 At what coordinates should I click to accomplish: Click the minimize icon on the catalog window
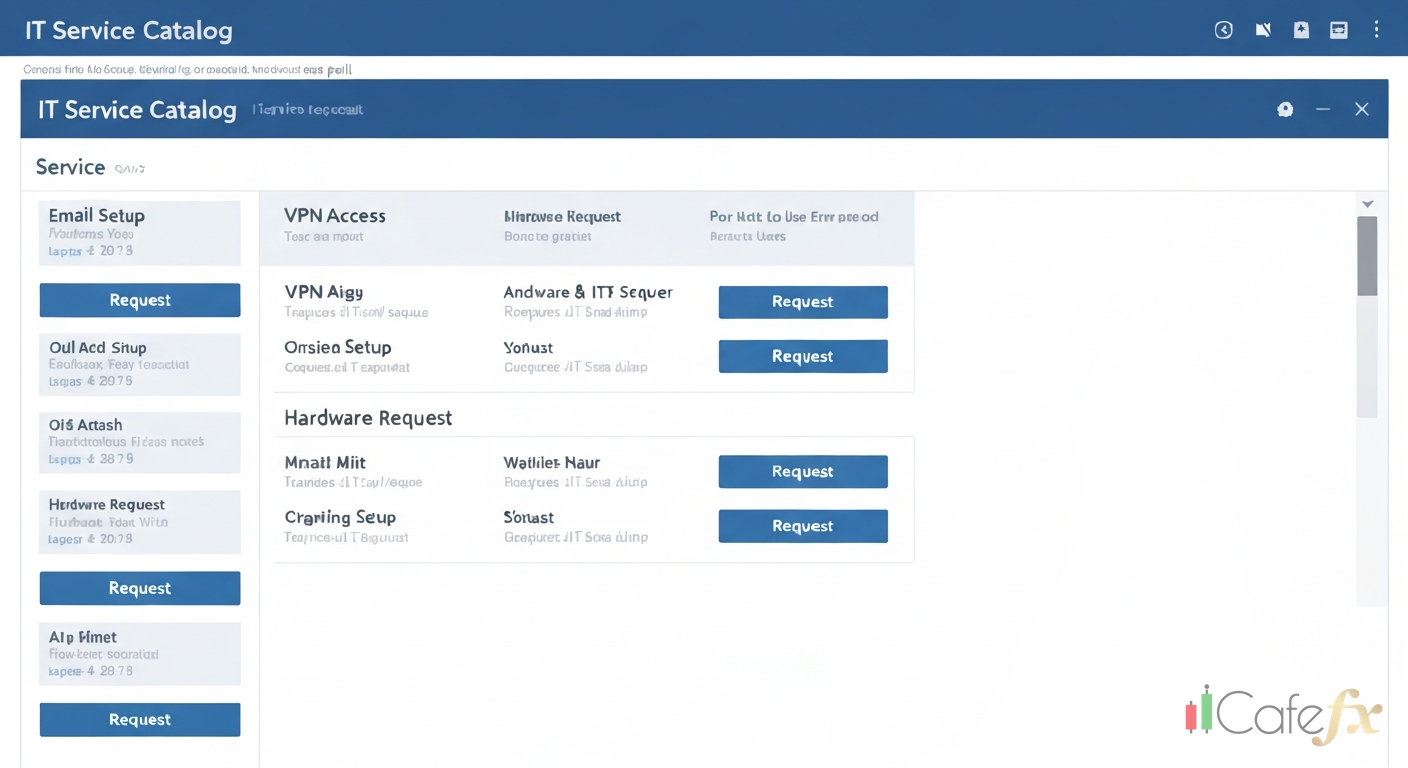1323,109
